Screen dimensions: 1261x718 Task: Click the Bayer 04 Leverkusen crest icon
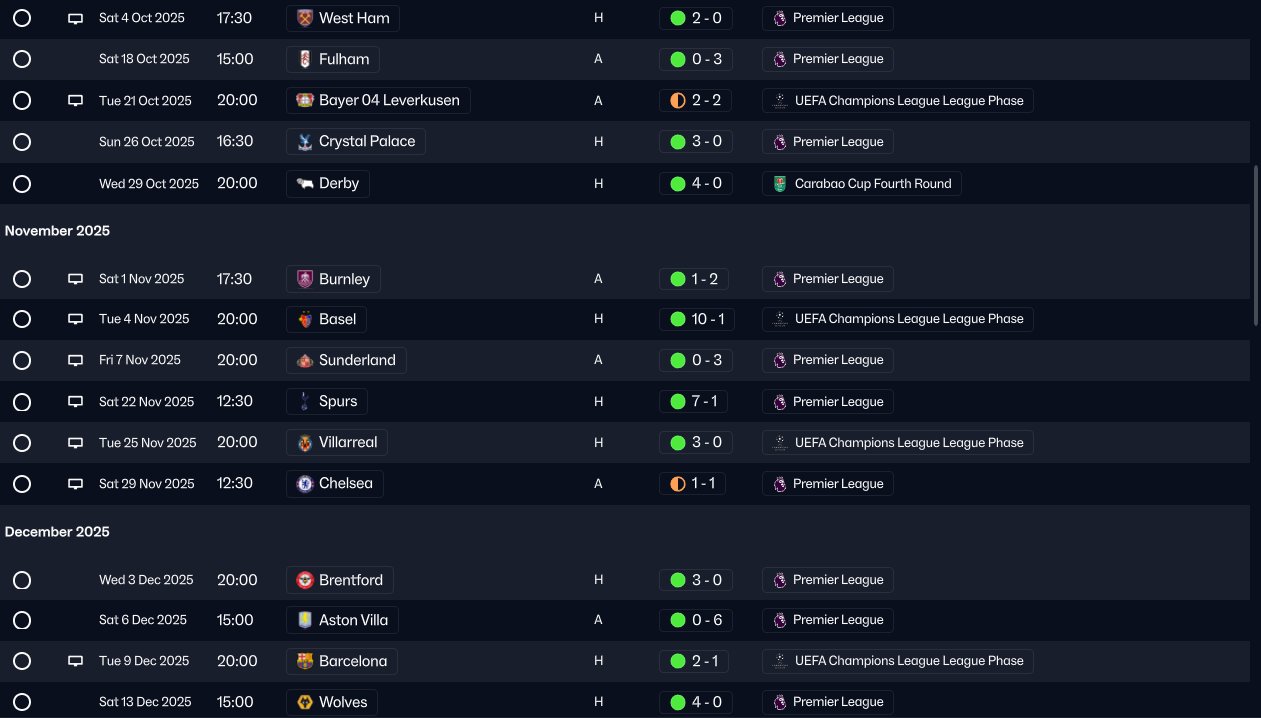tap(305, 100)
